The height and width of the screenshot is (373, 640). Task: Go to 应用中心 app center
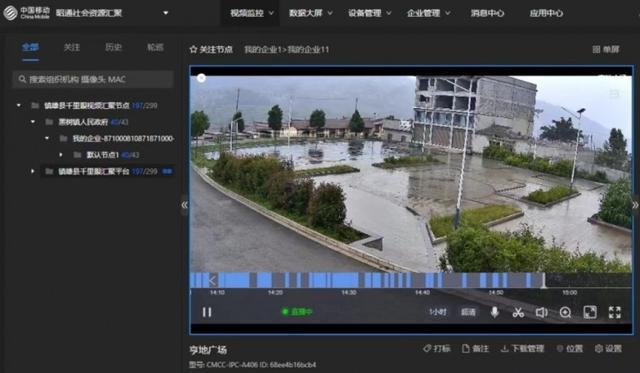point(546,13)
